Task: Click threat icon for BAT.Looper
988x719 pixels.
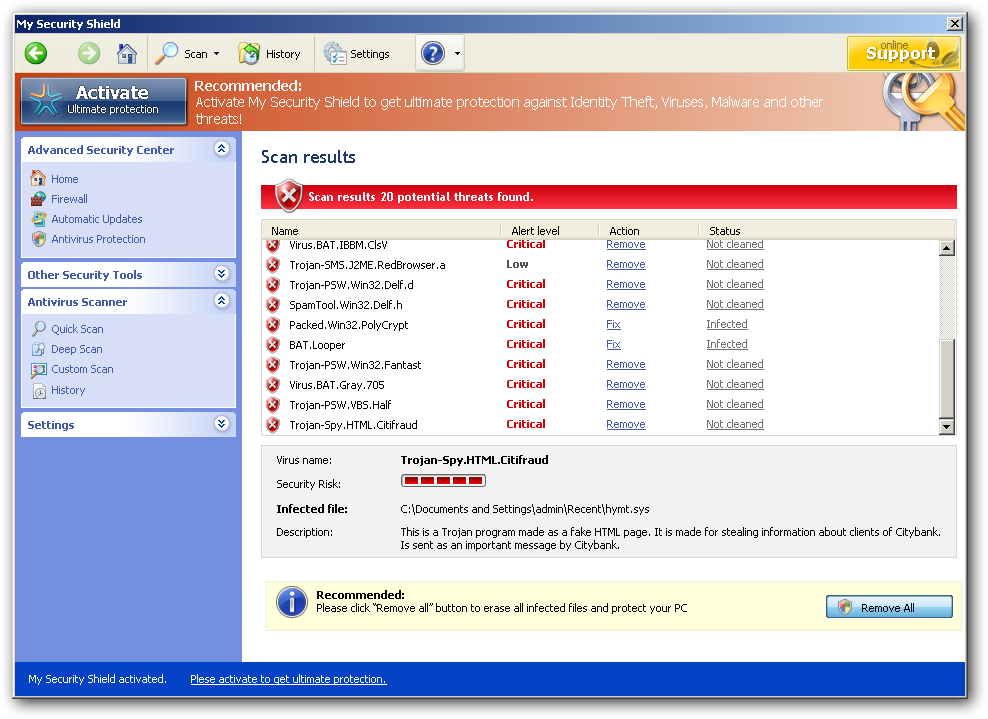Action: click(273, 345)
